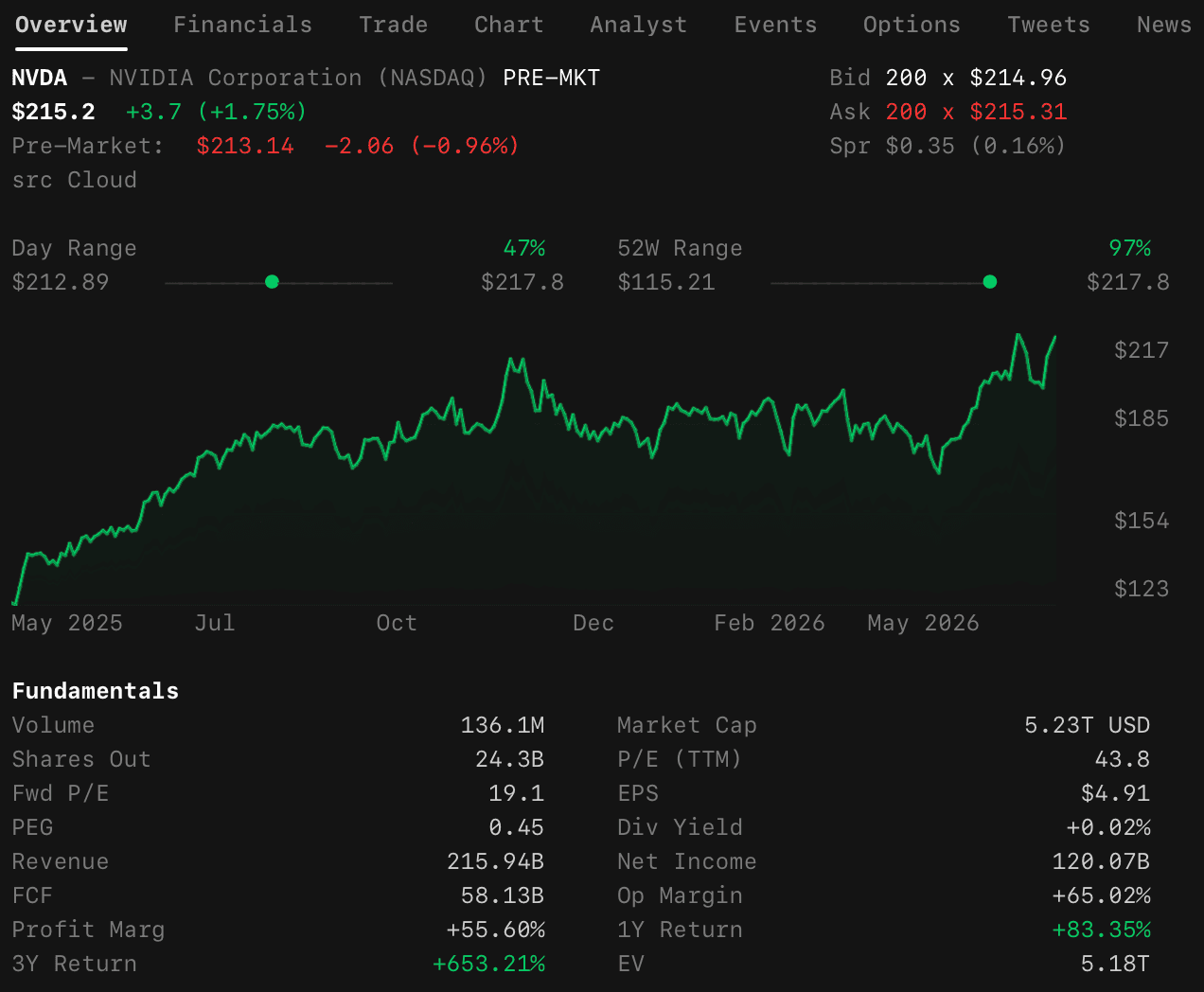Click the Day Range low $212.89
The image size is (1204, 992).
(x=61, y=282)
